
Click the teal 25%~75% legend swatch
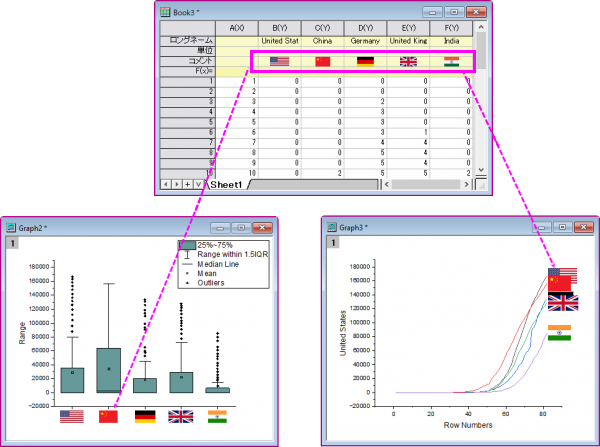coord(187,245)
